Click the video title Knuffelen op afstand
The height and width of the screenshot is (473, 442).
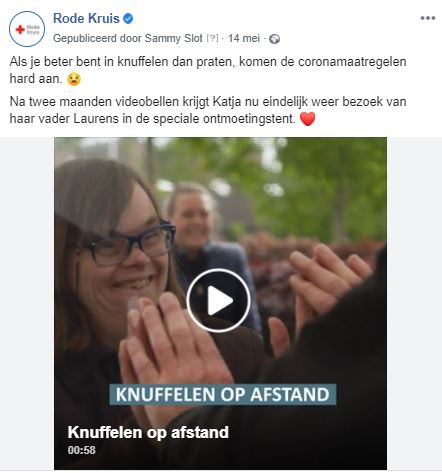148,432
